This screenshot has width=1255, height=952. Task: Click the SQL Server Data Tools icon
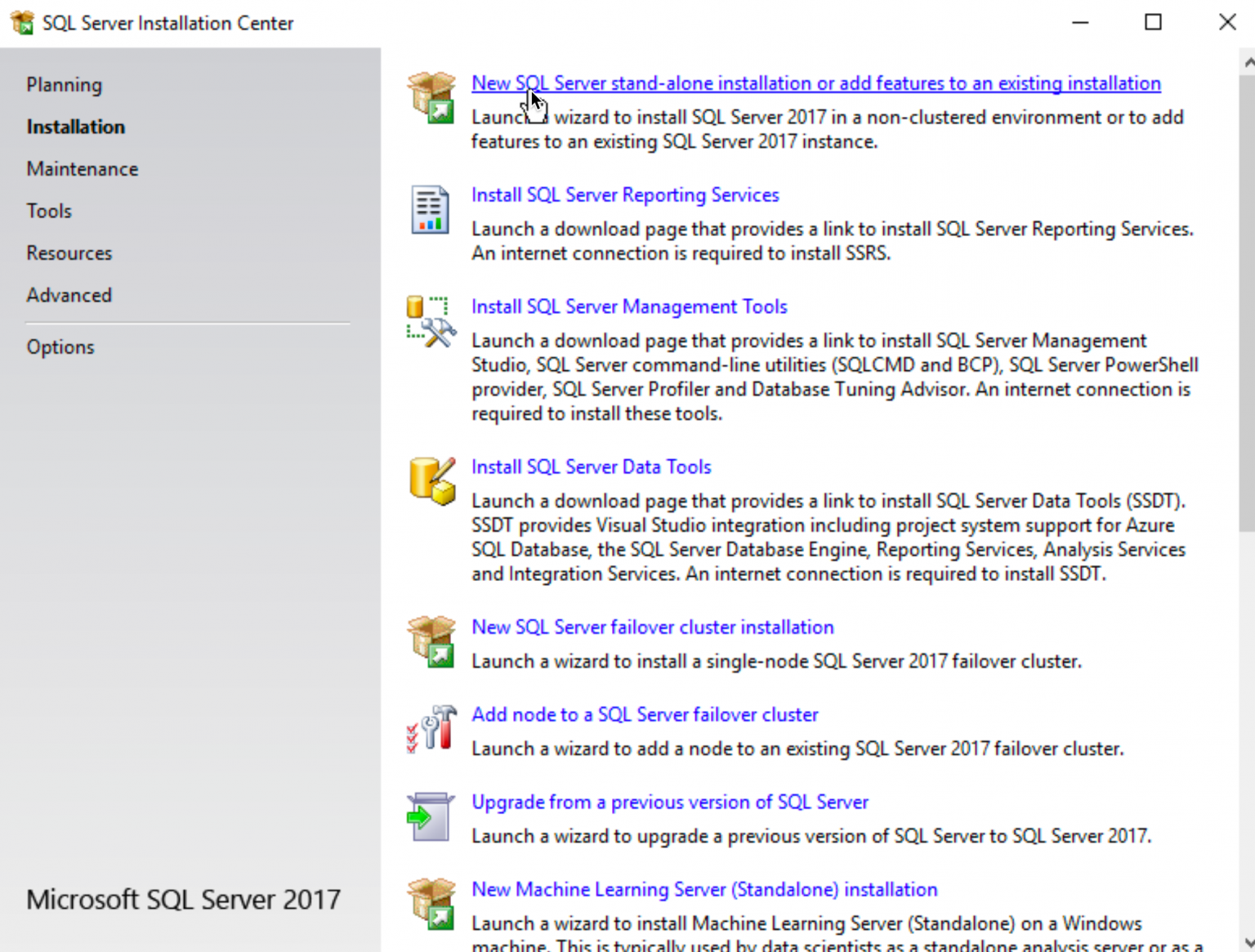point(431,481)
